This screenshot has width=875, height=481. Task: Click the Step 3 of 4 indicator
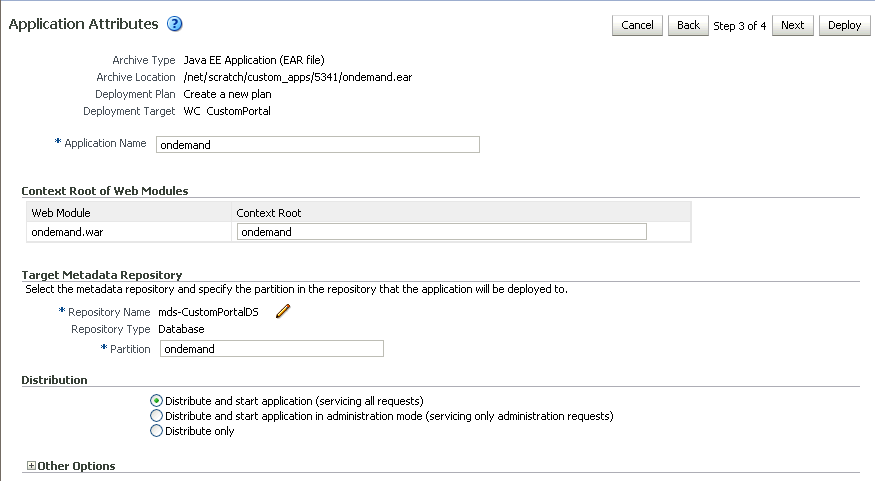(740, 26)
